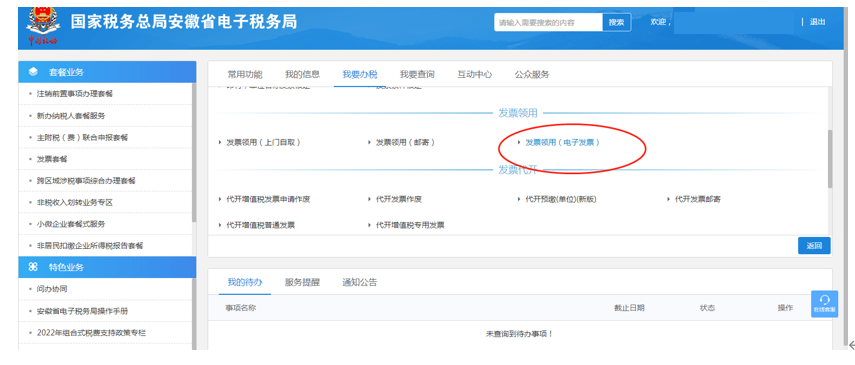
Task: Open 问办协同 in sidebar
Action: 52,289
